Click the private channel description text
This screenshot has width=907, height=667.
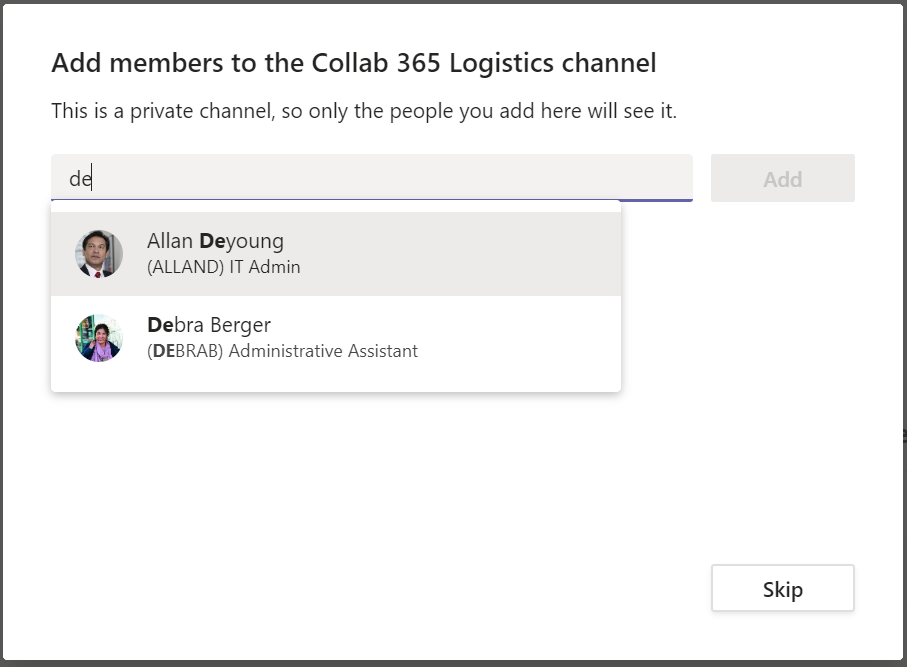point(364,110)
